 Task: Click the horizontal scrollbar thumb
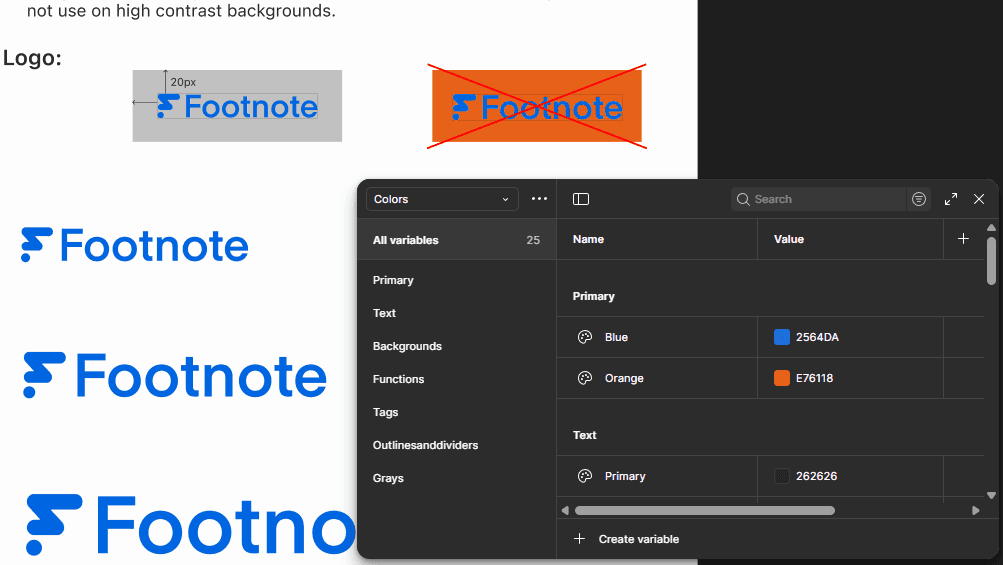(x=705, y=511)
